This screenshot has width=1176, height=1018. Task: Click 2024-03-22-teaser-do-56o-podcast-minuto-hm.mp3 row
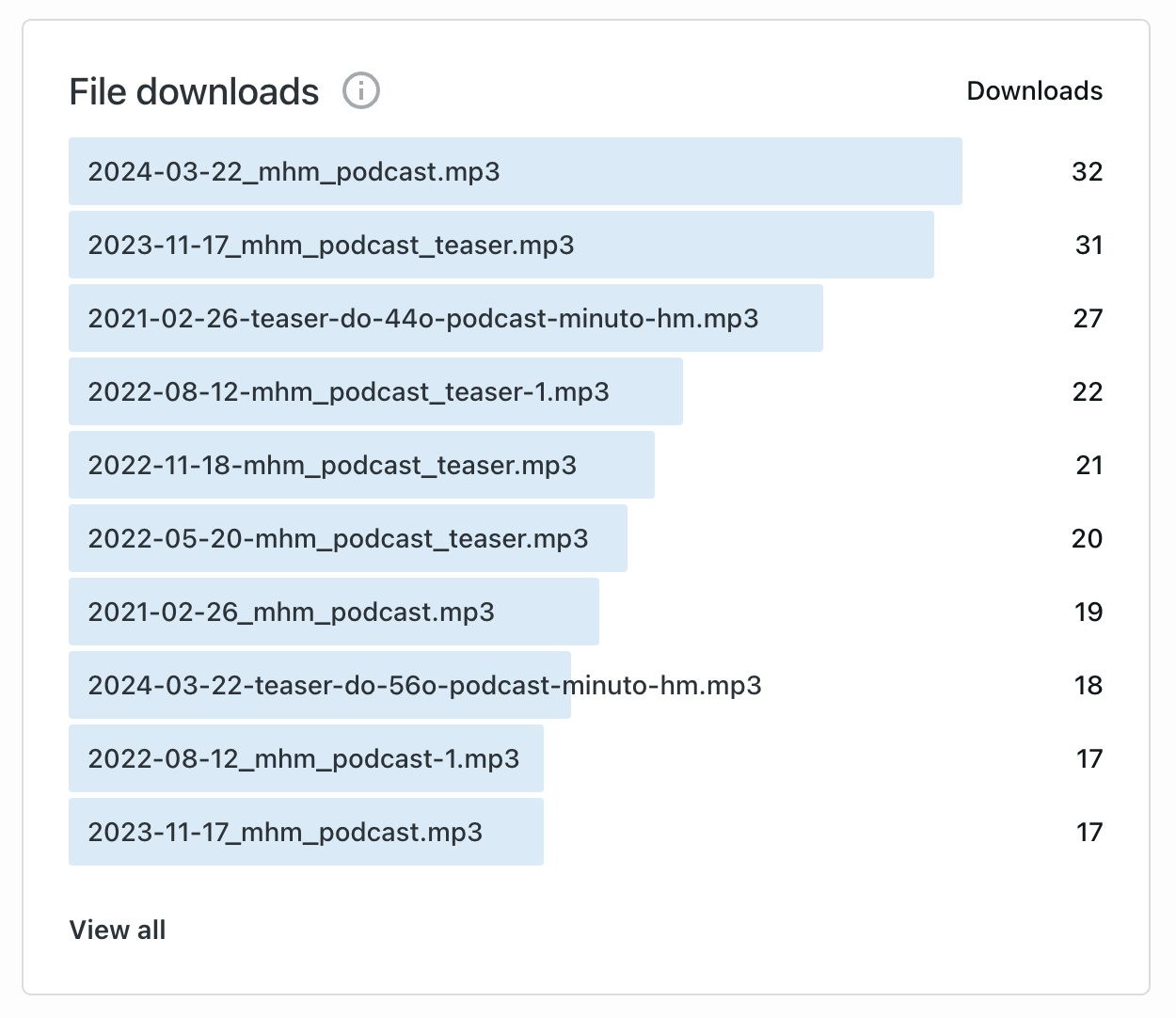[424, 686]
